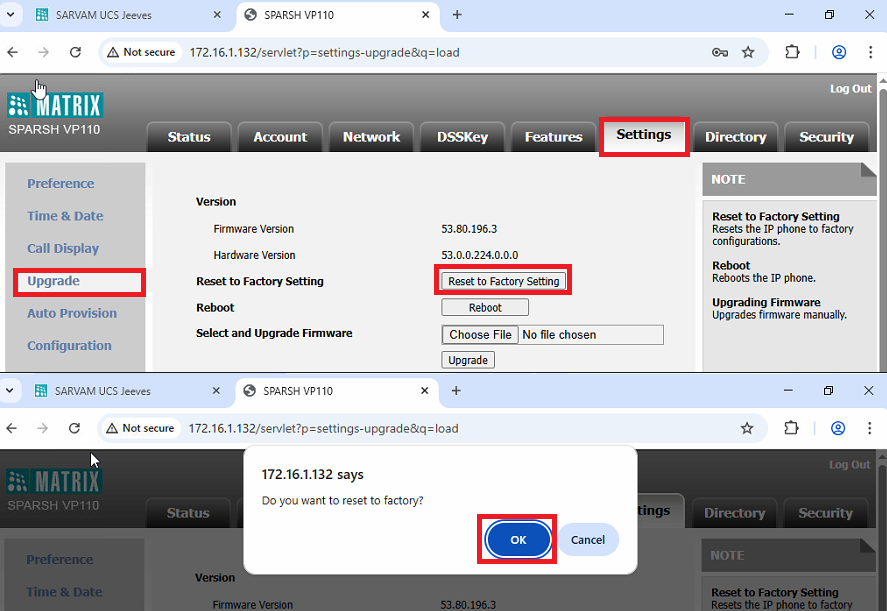Viewport: 887px width, 611px height.
Task: Click the Upgrade firmware button
Action: (x=468, y=360)
